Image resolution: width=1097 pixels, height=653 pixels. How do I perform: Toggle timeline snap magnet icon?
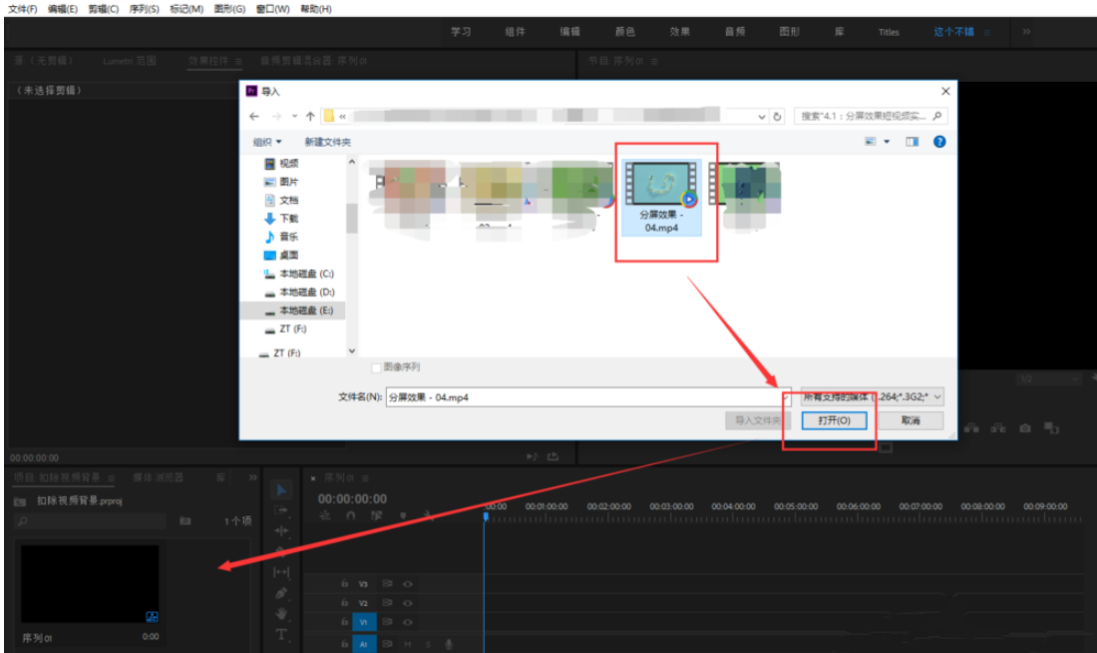point(351,516)
